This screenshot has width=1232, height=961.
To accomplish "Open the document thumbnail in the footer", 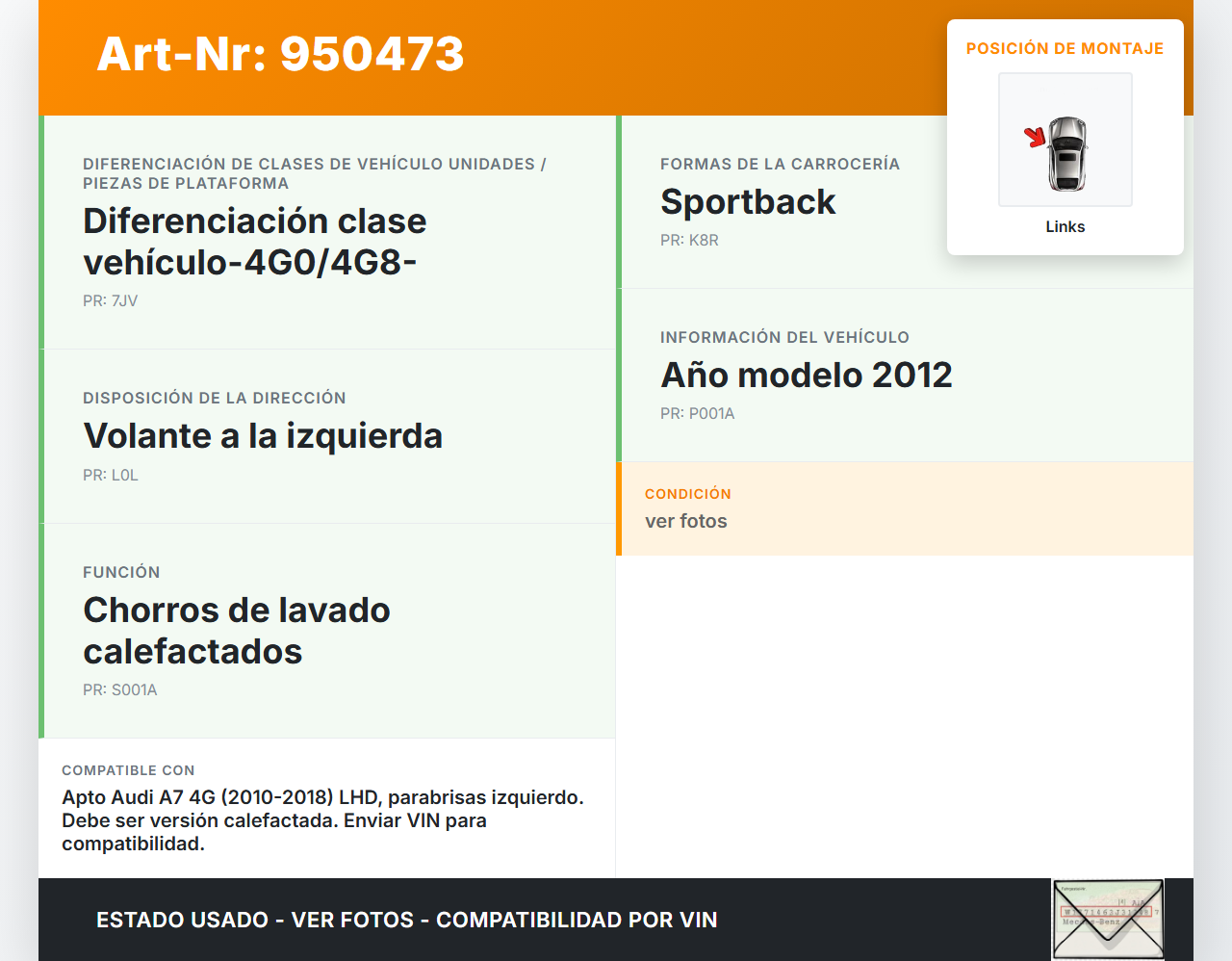I will [x=1108, y=920].
